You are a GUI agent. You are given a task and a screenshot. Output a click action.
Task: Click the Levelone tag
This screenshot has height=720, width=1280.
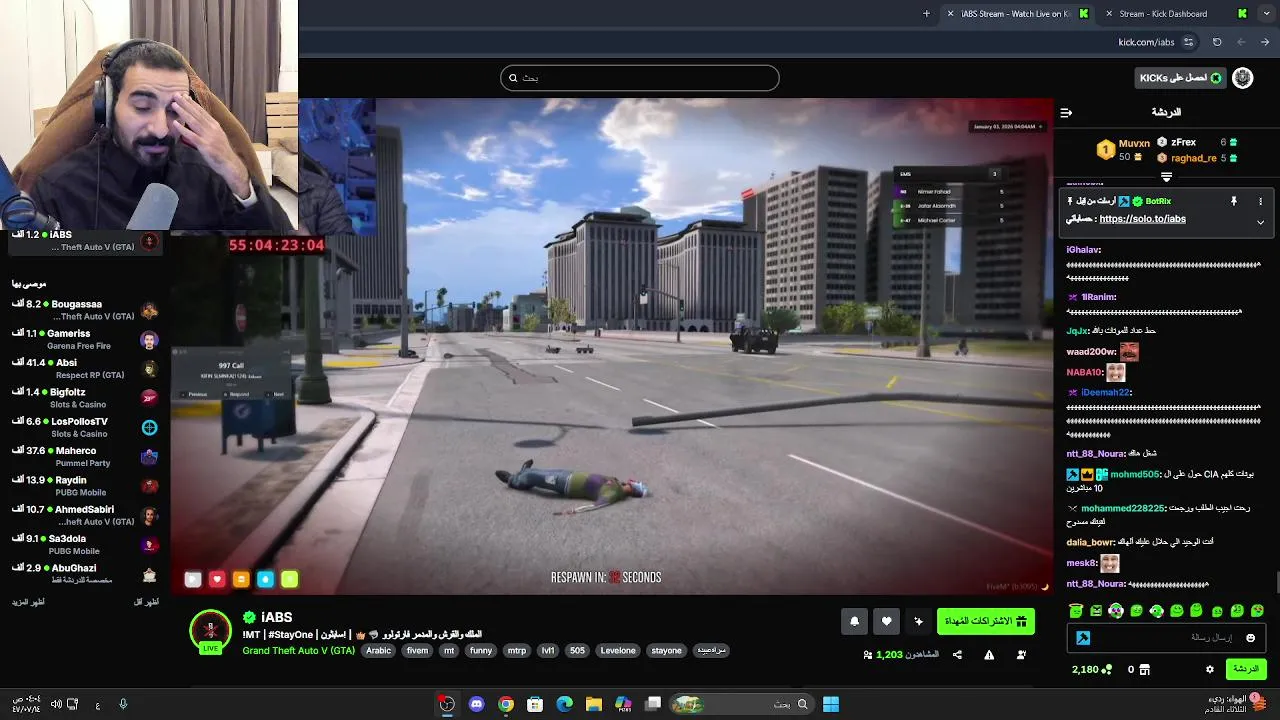tap(618, 651)
